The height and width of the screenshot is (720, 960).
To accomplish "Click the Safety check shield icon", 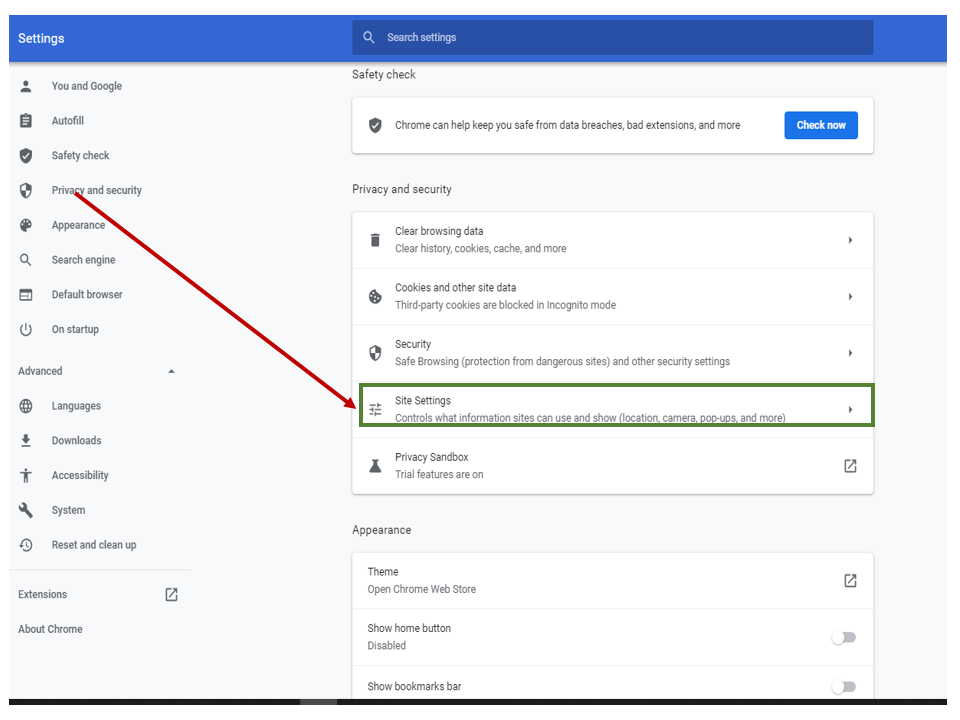I will [26, 156].
